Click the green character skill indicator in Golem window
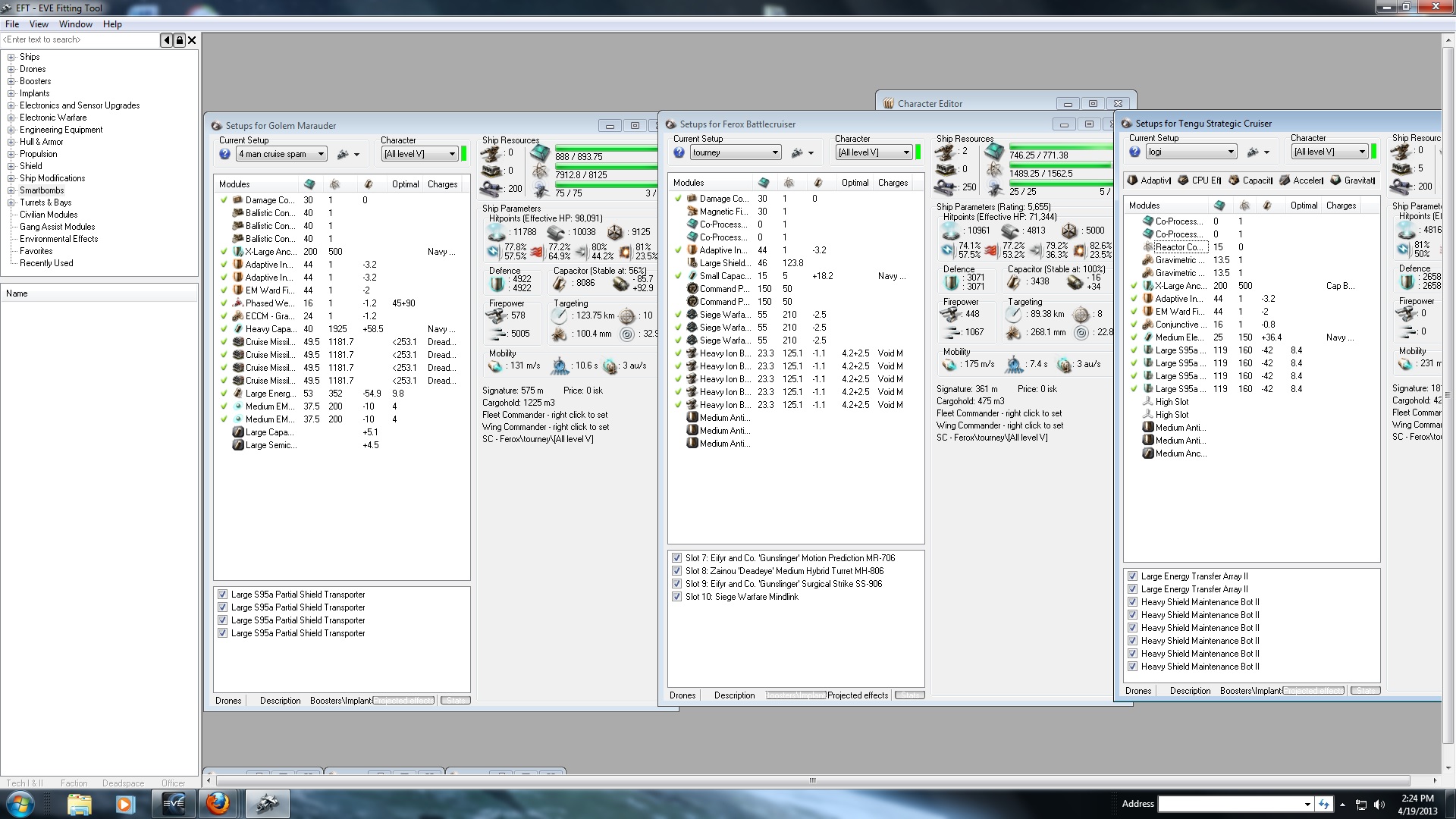This screenshot has width=1456, height=819. click(463, 154)
